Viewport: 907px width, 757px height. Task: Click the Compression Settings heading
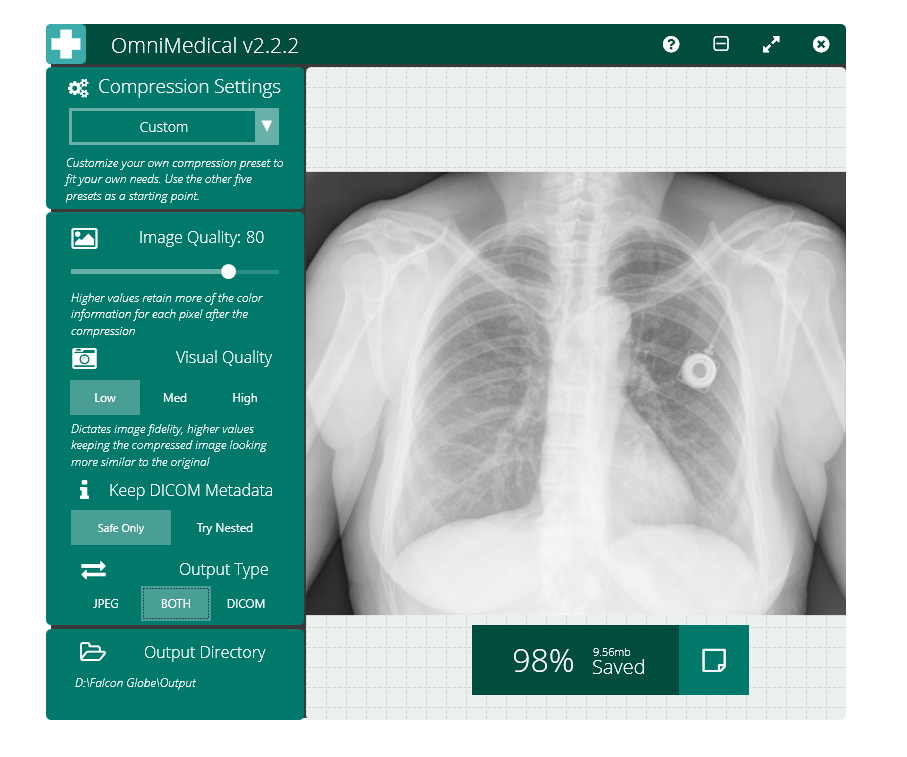pyautogui.click(x=189, y=87)
